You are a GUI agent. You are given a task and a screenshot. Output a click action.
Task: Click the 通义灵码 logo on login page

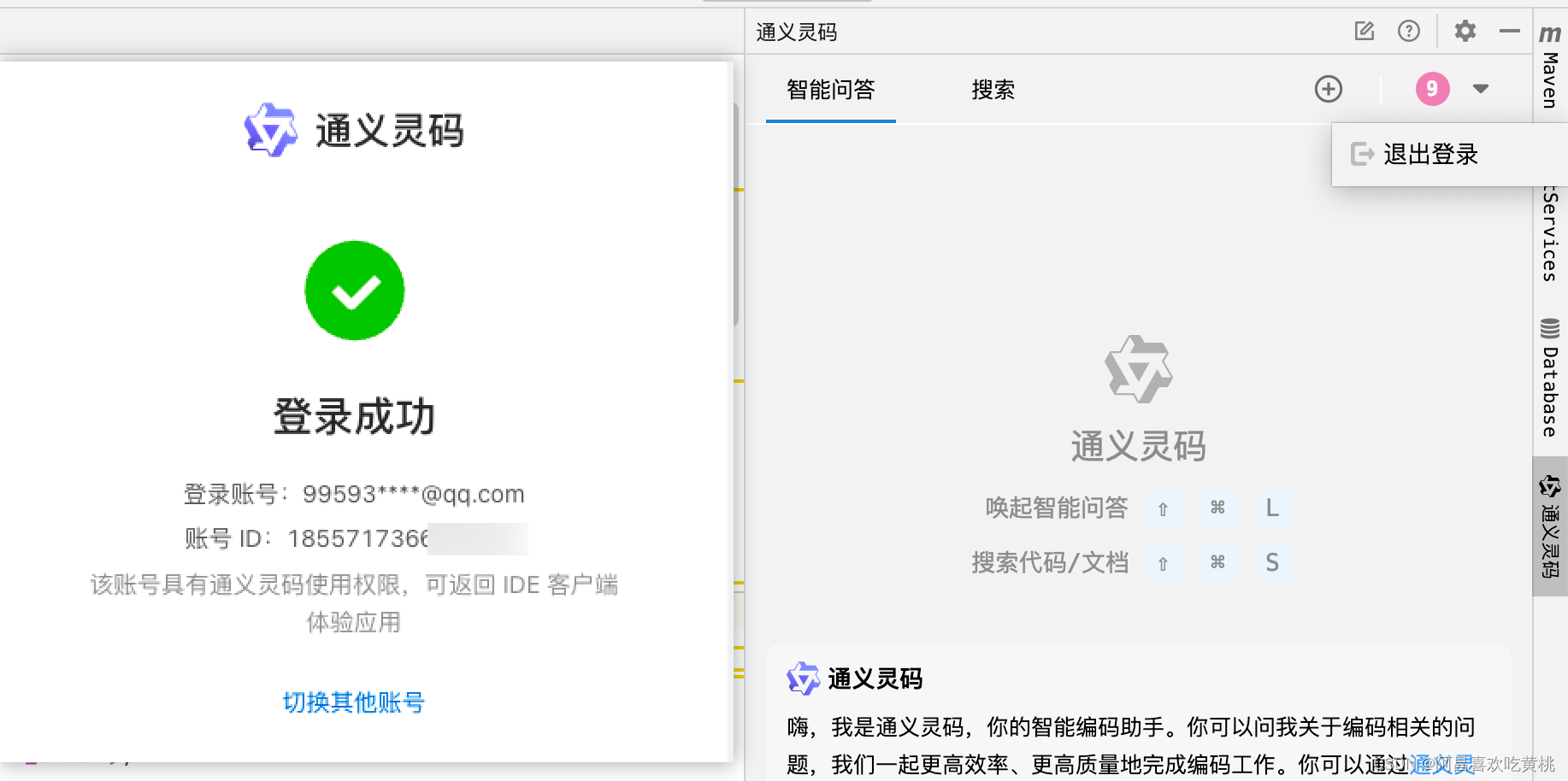(270, 130)
